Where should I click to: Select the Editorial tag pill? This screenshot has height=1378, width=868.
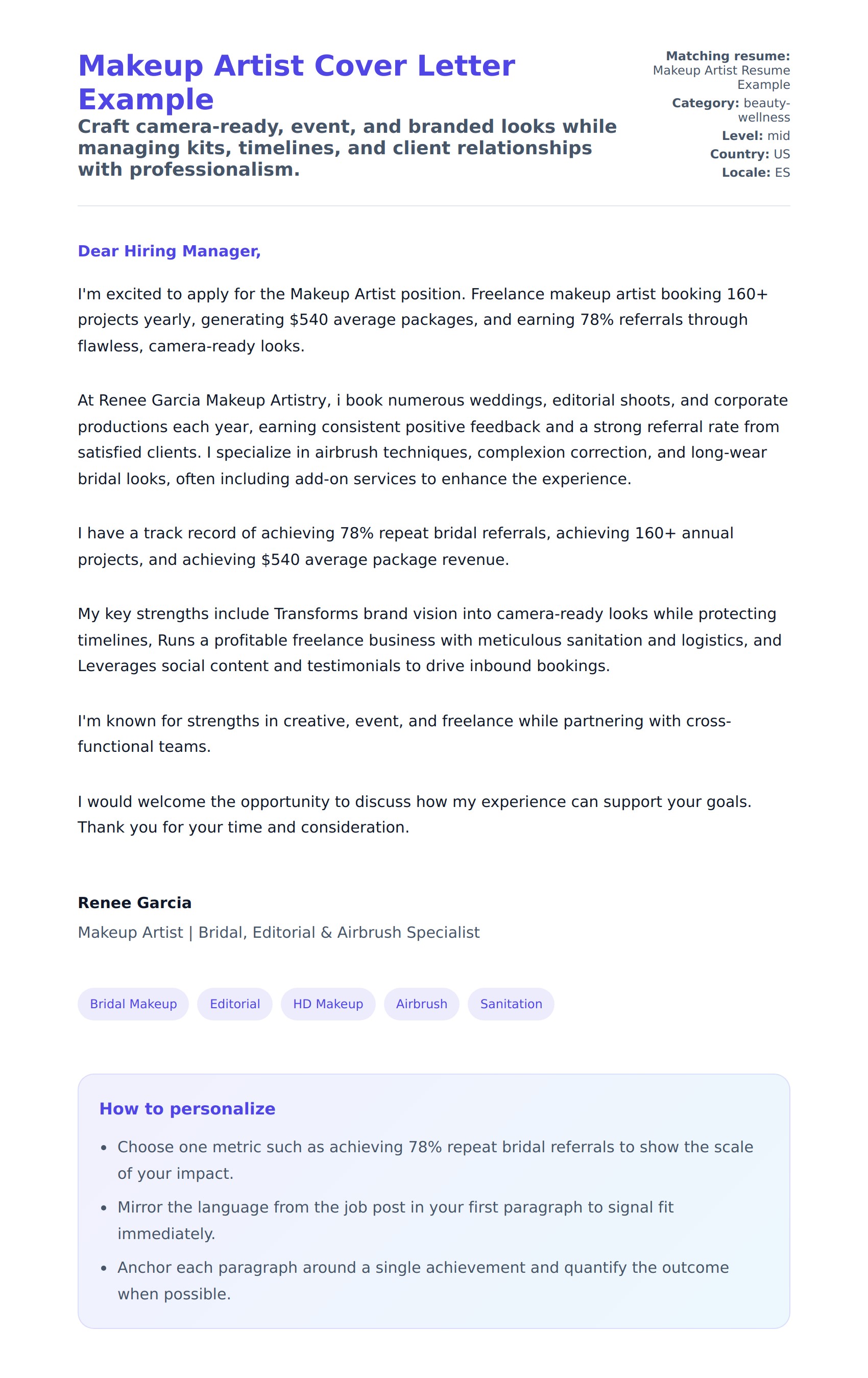(234, 1004)
